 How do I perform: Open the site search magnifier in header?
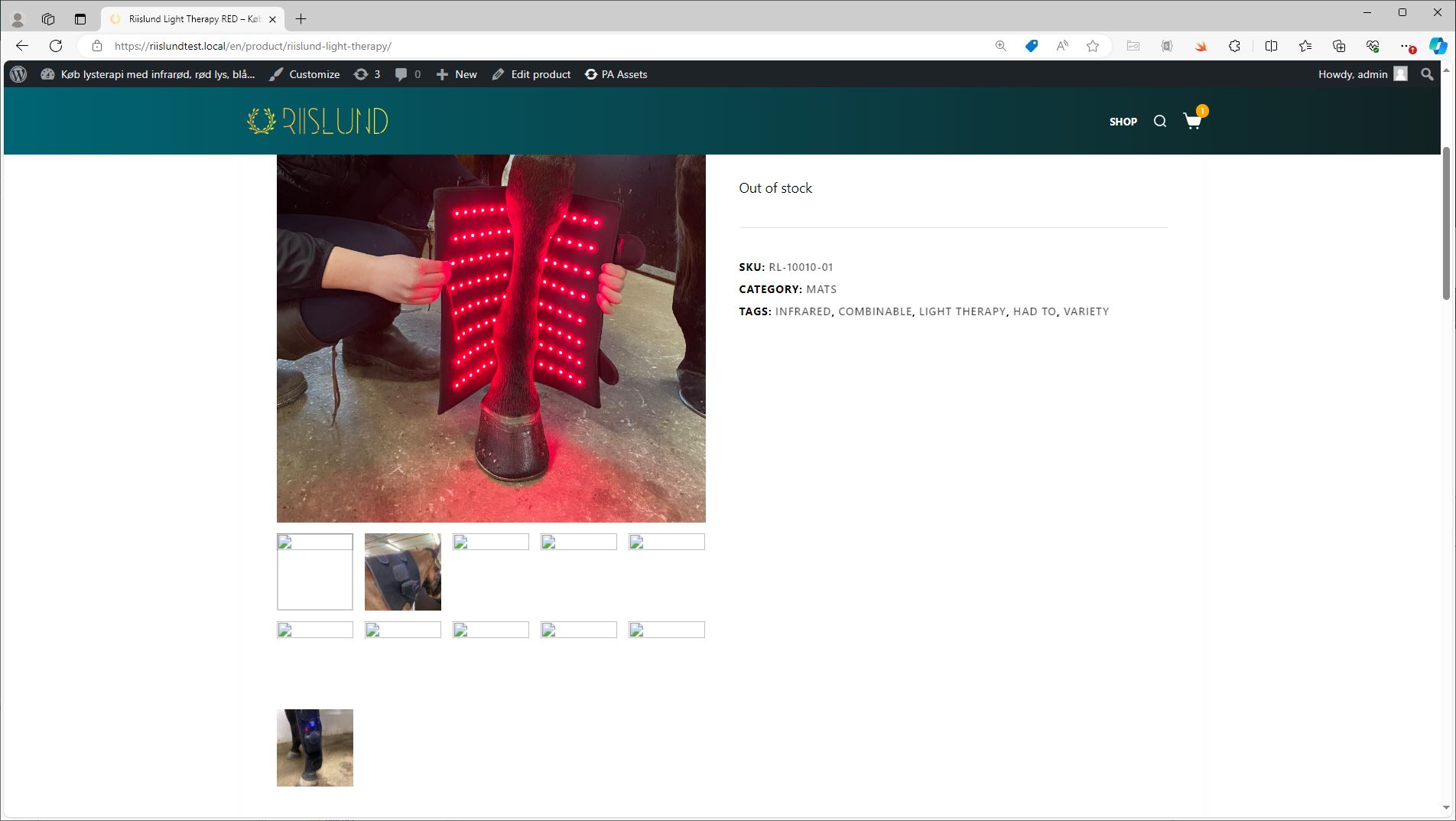1160,121
